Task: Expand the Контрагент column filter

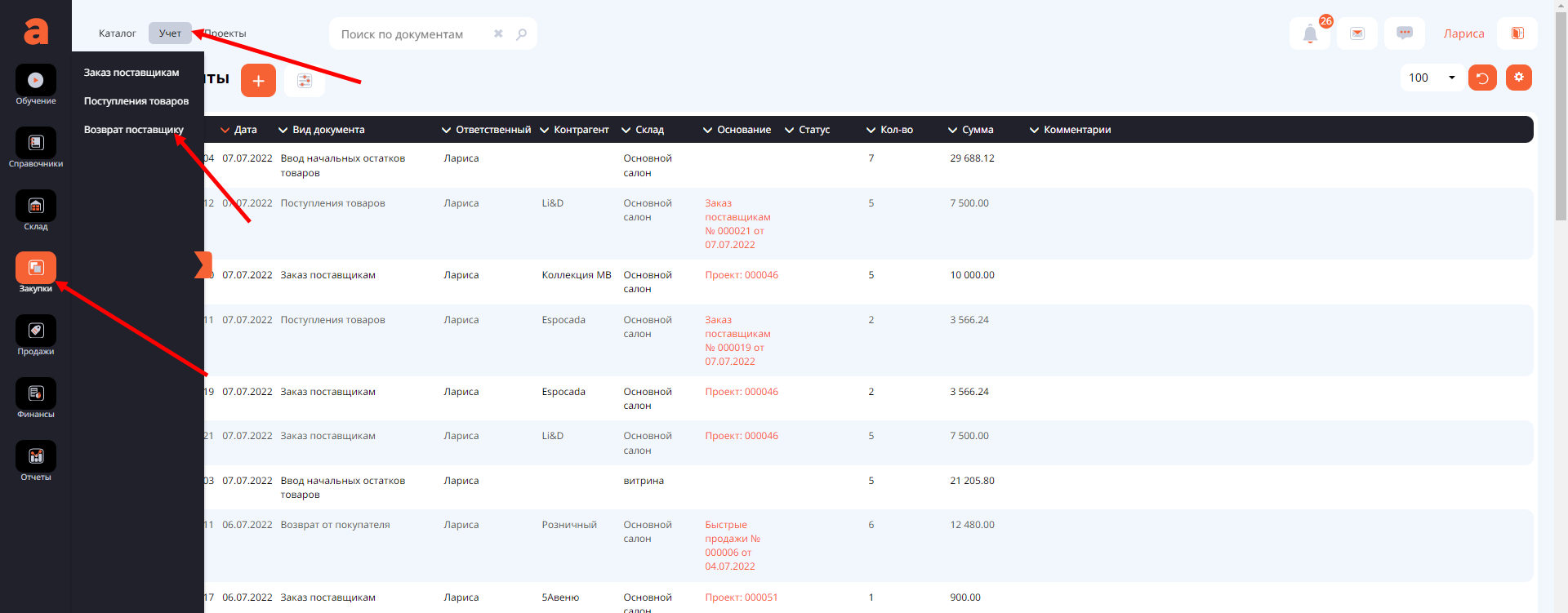Action: [x=545, y=131]
